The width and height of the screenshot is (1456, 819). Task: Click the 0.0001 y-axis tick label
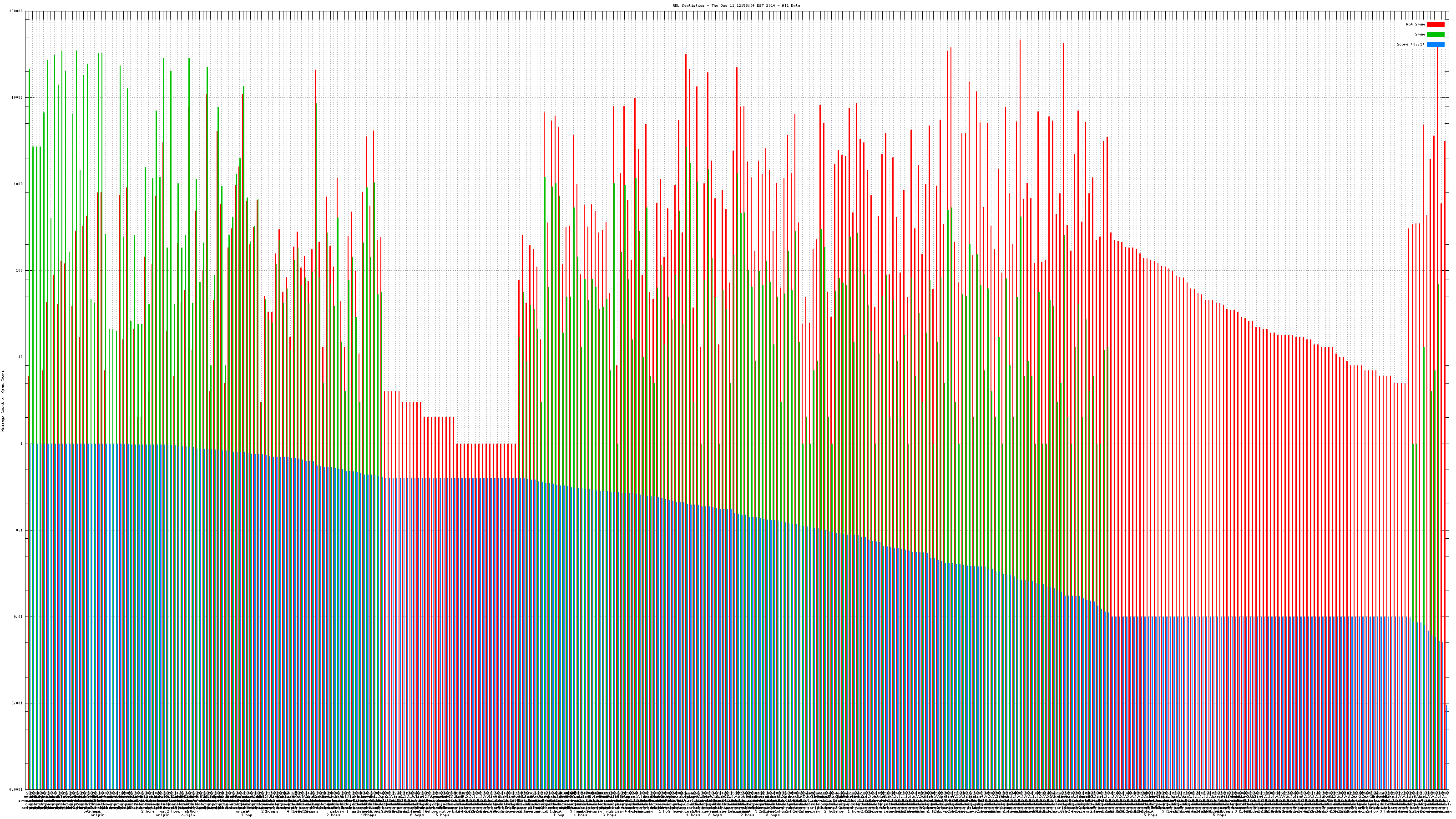16,789
